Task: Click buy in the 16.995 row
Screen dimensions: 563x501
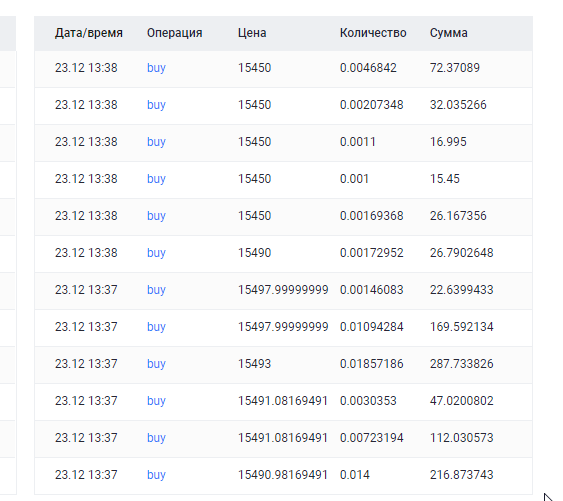Action: point(156,142)
